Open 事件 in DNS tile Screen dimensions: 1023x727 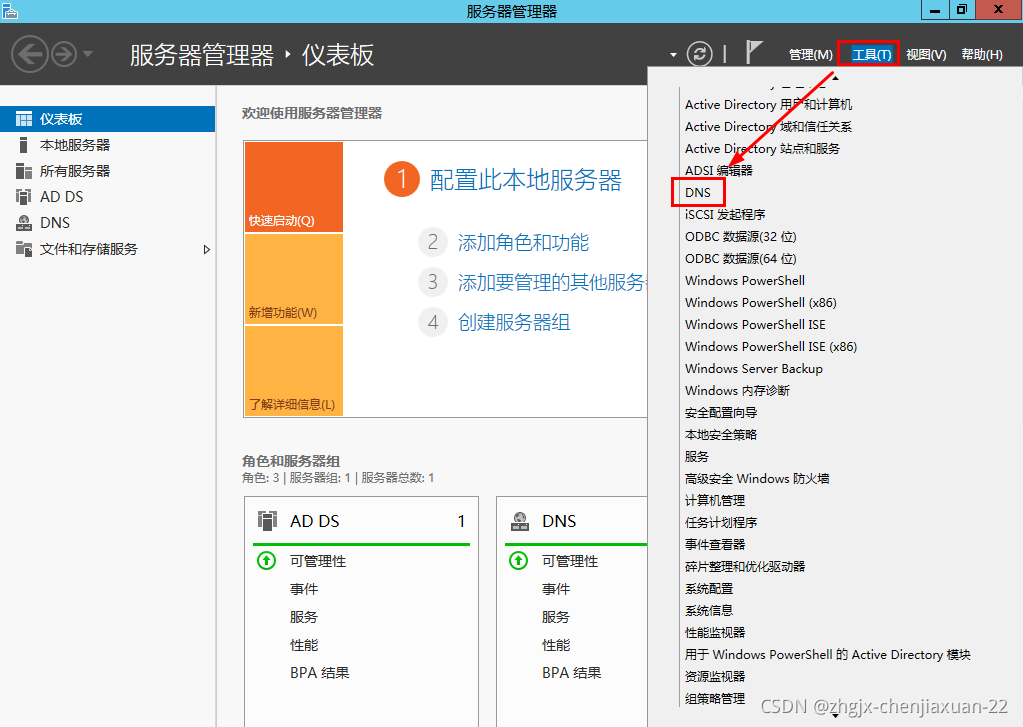tap(556, 589)
